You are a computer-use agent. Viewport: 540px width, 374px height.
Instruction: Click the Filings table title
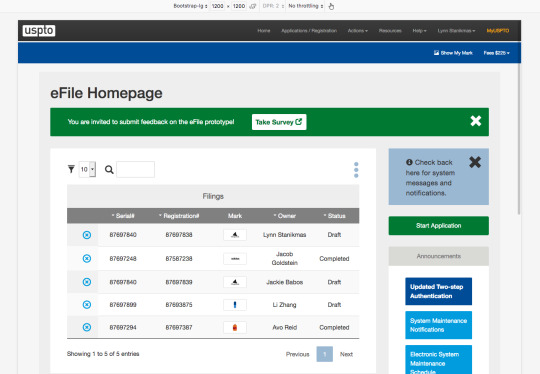tap(213, 196)
